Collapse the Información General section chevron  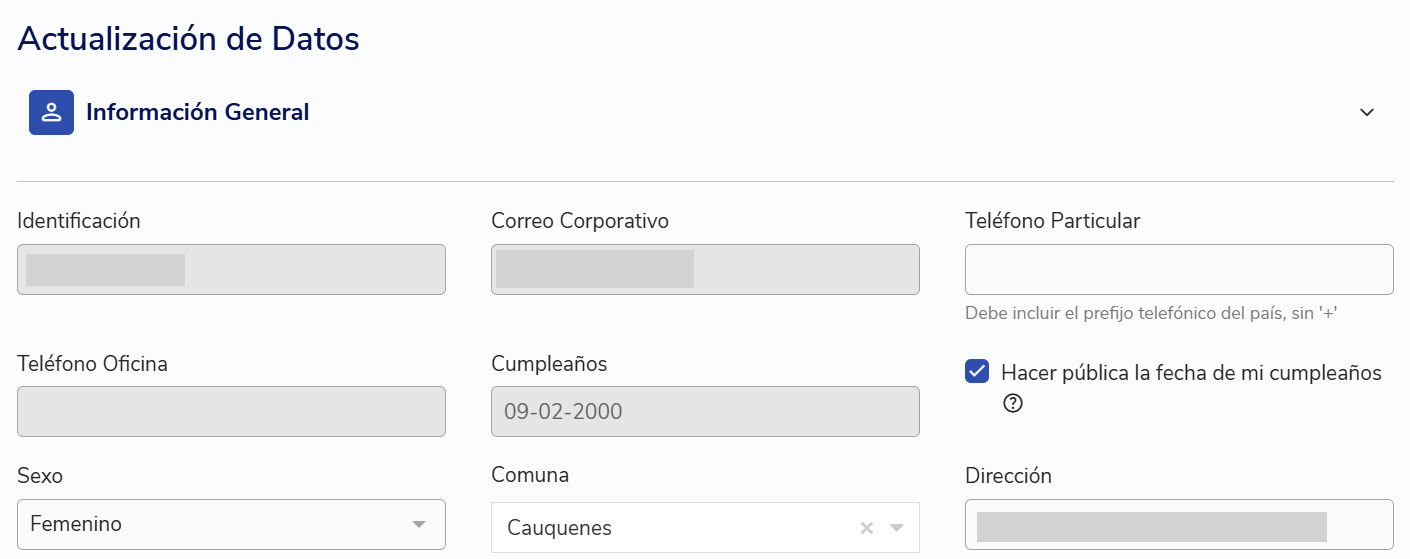[x=1367, y=112]
